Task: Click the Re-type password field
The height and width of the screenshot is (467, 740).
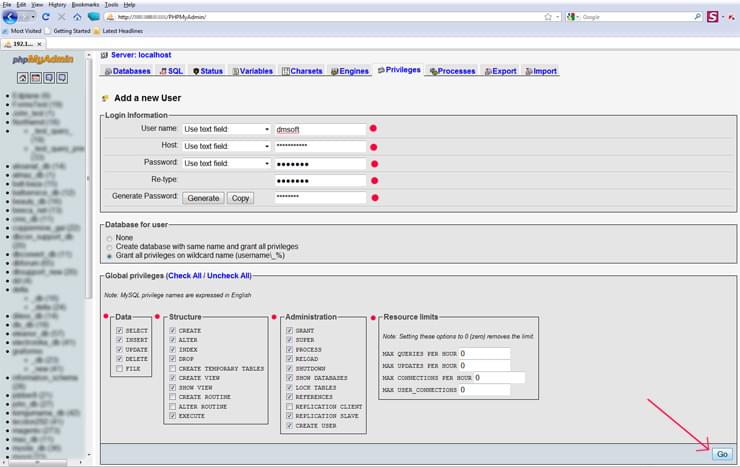Action: (x=320, y=181)
